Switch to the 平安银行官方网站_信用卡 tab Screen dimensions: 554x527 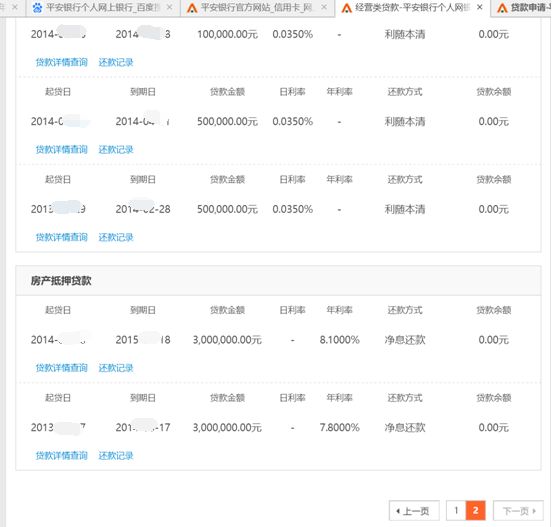tap(257, 8)
